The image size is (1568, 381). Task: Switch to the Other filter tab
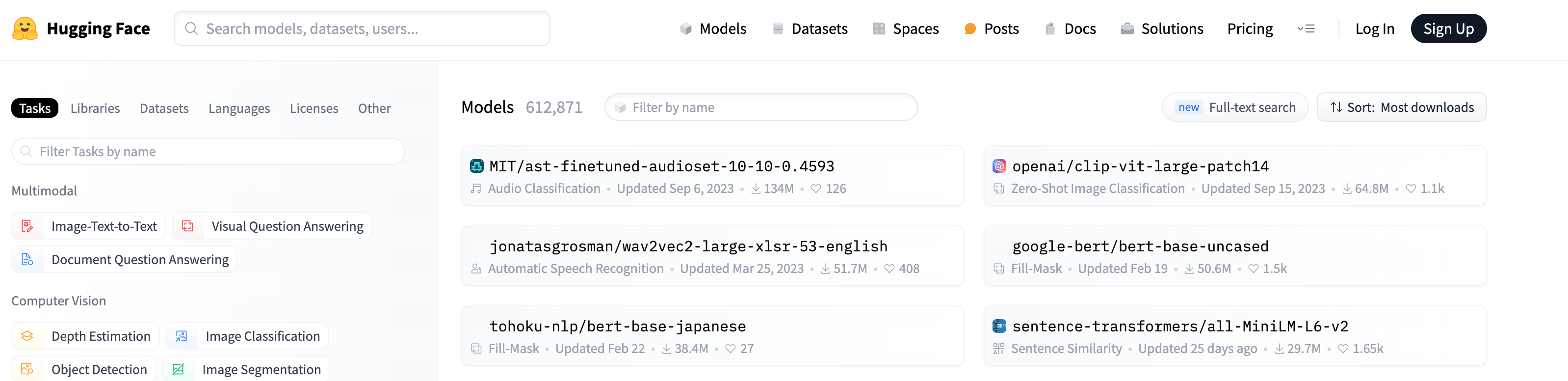click(x=374, y=108)
